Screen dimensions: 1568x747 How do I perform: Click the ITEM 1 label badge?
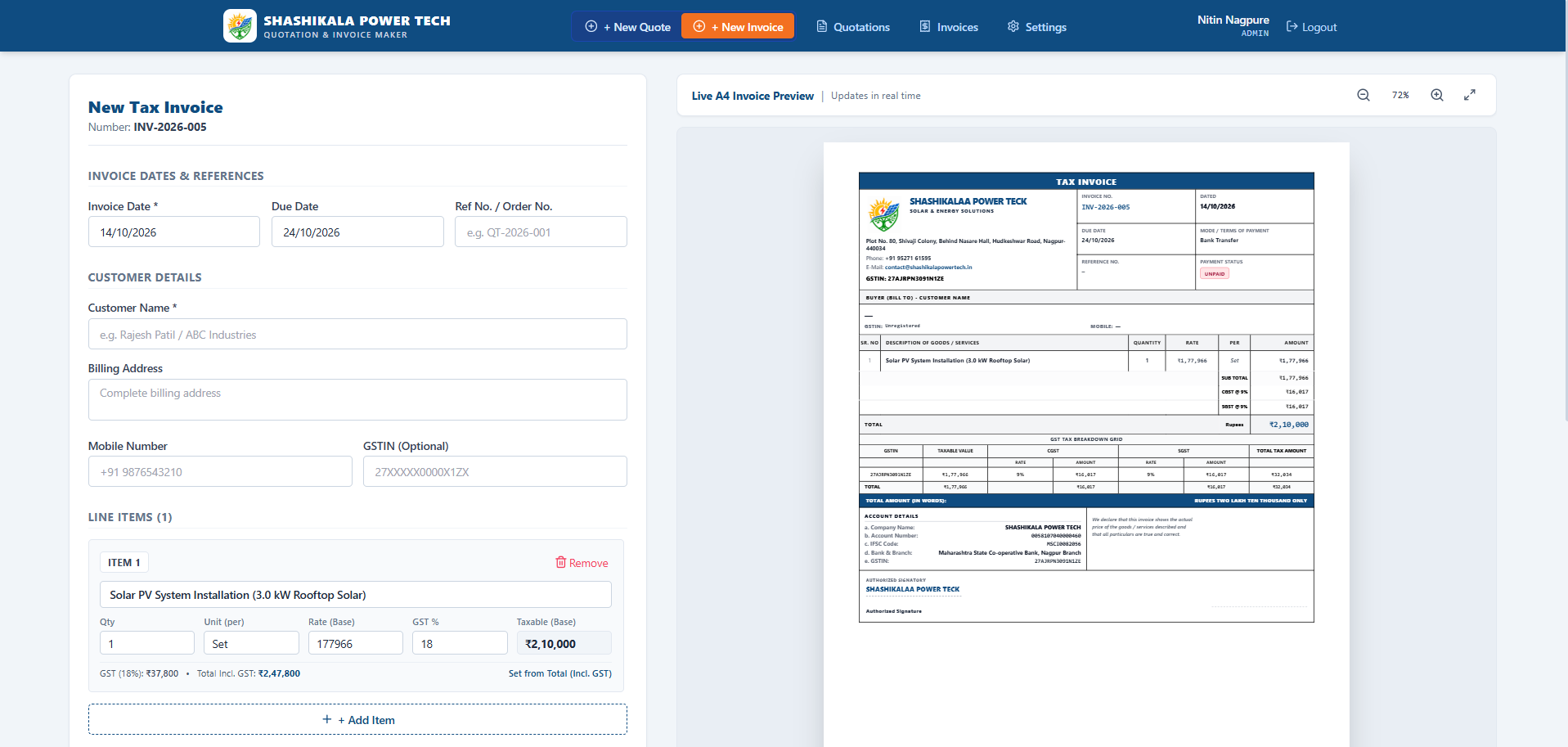coord(124,562)
